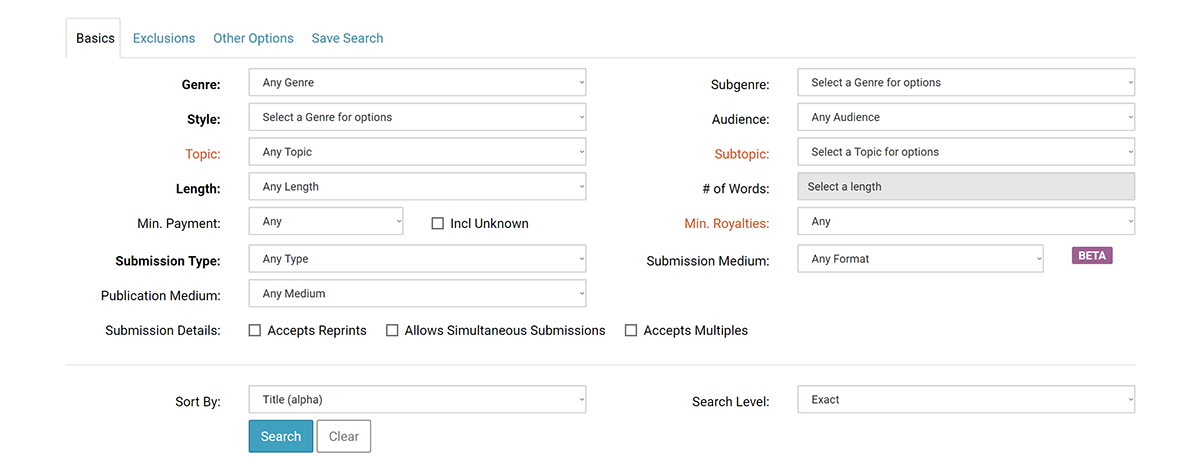Expand the Audience dropdown
The width and height of the screenshot is (1200, 470).
[x=966, y=117]
